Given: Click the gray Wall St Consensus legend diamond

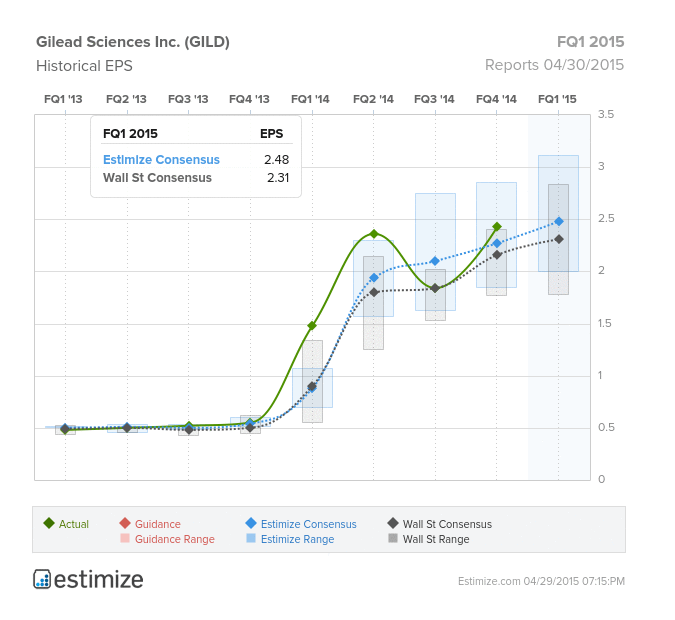Looking at the screenshot, I should 393,523.
